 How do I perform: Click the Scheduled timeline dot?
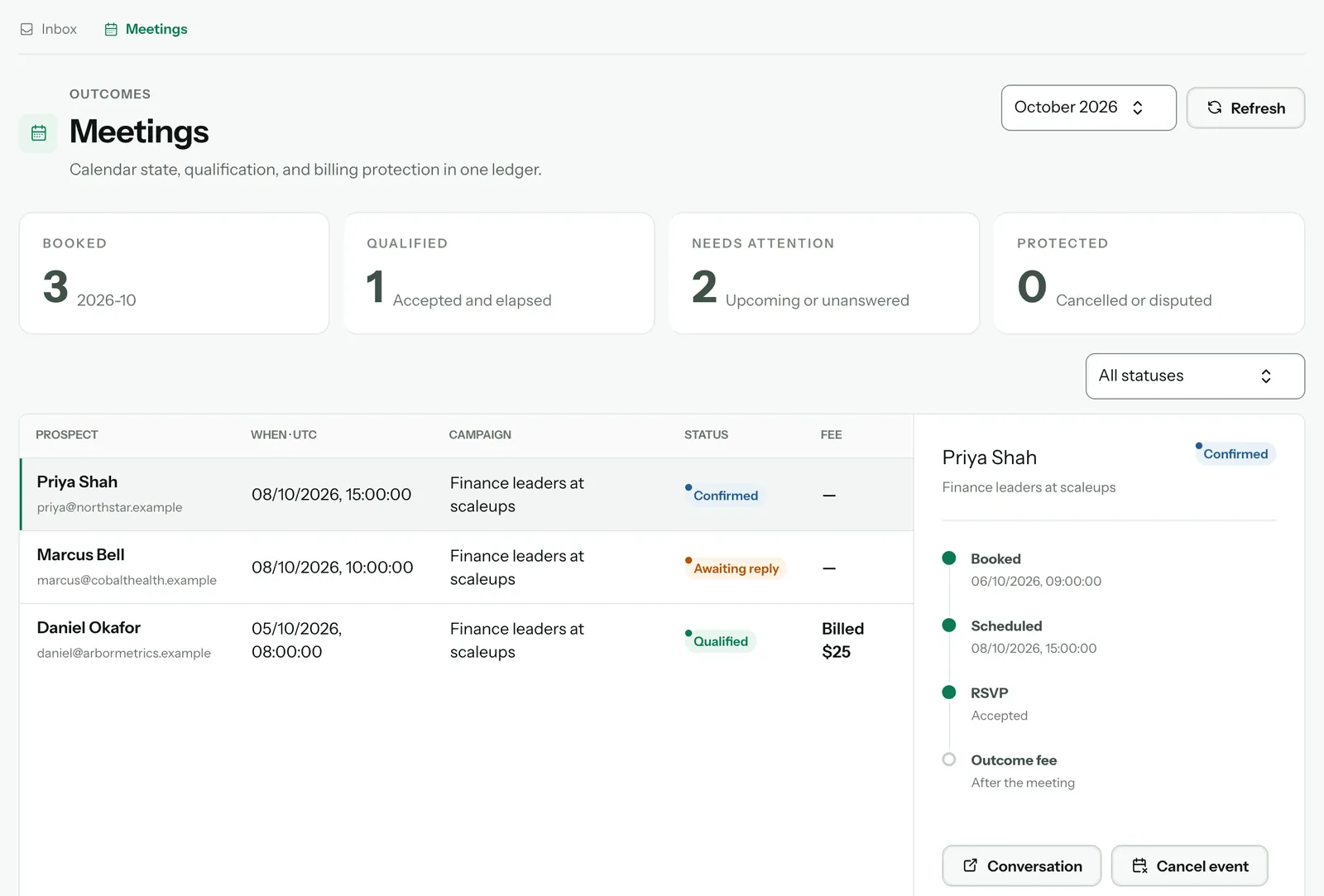[x=949, y=625]
